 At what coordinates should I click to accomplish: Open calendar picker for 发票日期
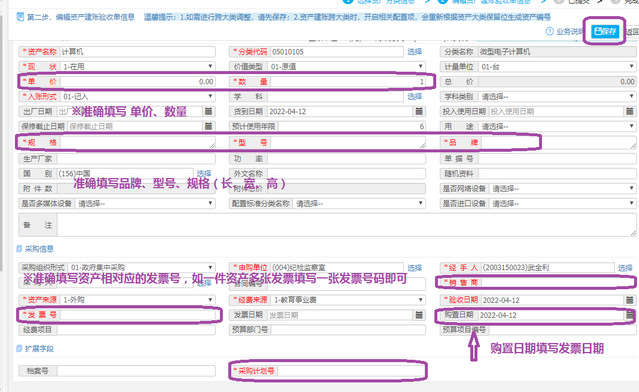point(419,315)
